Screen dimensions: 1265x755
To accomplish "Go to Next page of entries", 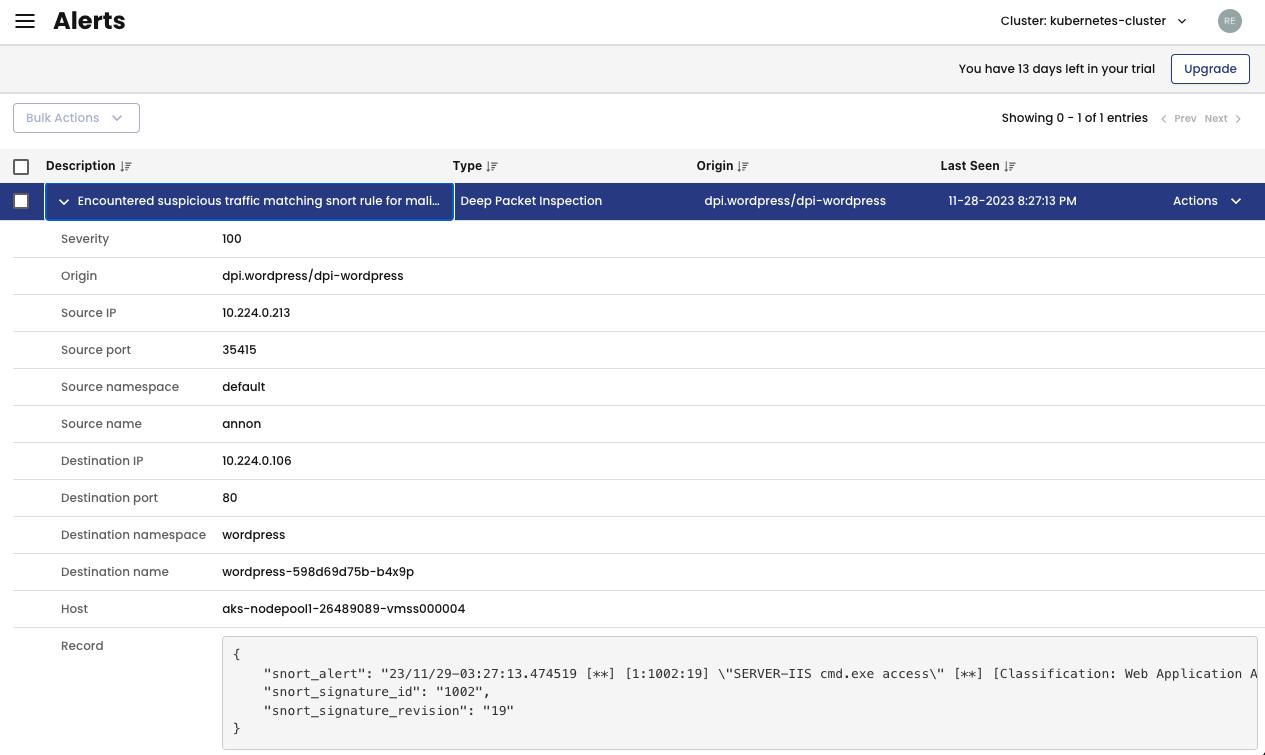I will [1223, 118].
